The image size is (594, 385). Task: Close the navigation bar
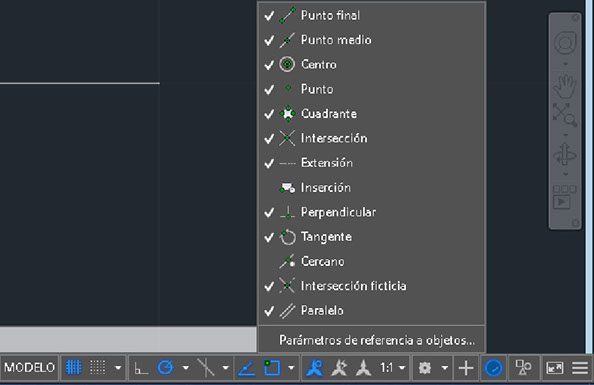point(576,18)
